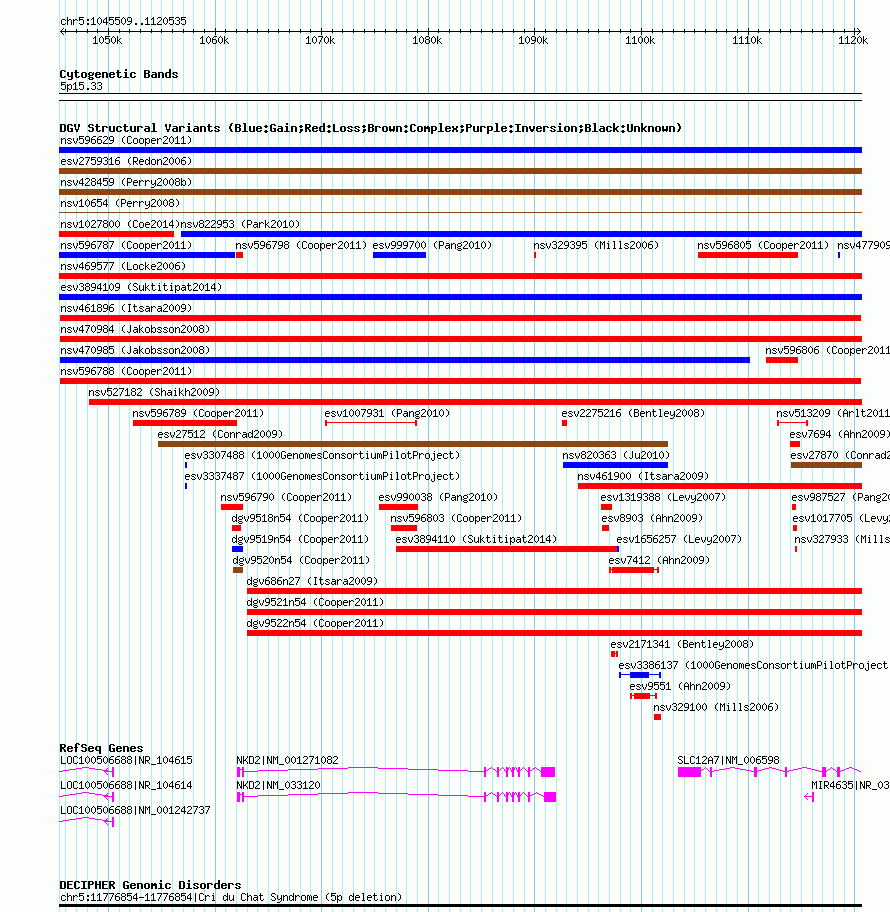Click the nsv329100 (Mills2006) label
This screenshot has height=912, width=890.
pos(716,706)
